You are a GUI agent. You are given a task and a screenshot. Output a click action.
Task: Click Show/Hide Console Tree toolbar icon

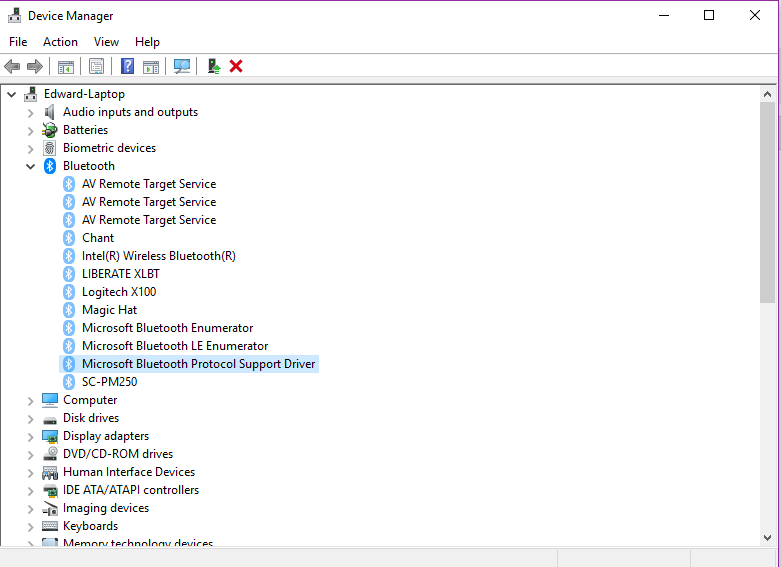[x=66, y=66]
